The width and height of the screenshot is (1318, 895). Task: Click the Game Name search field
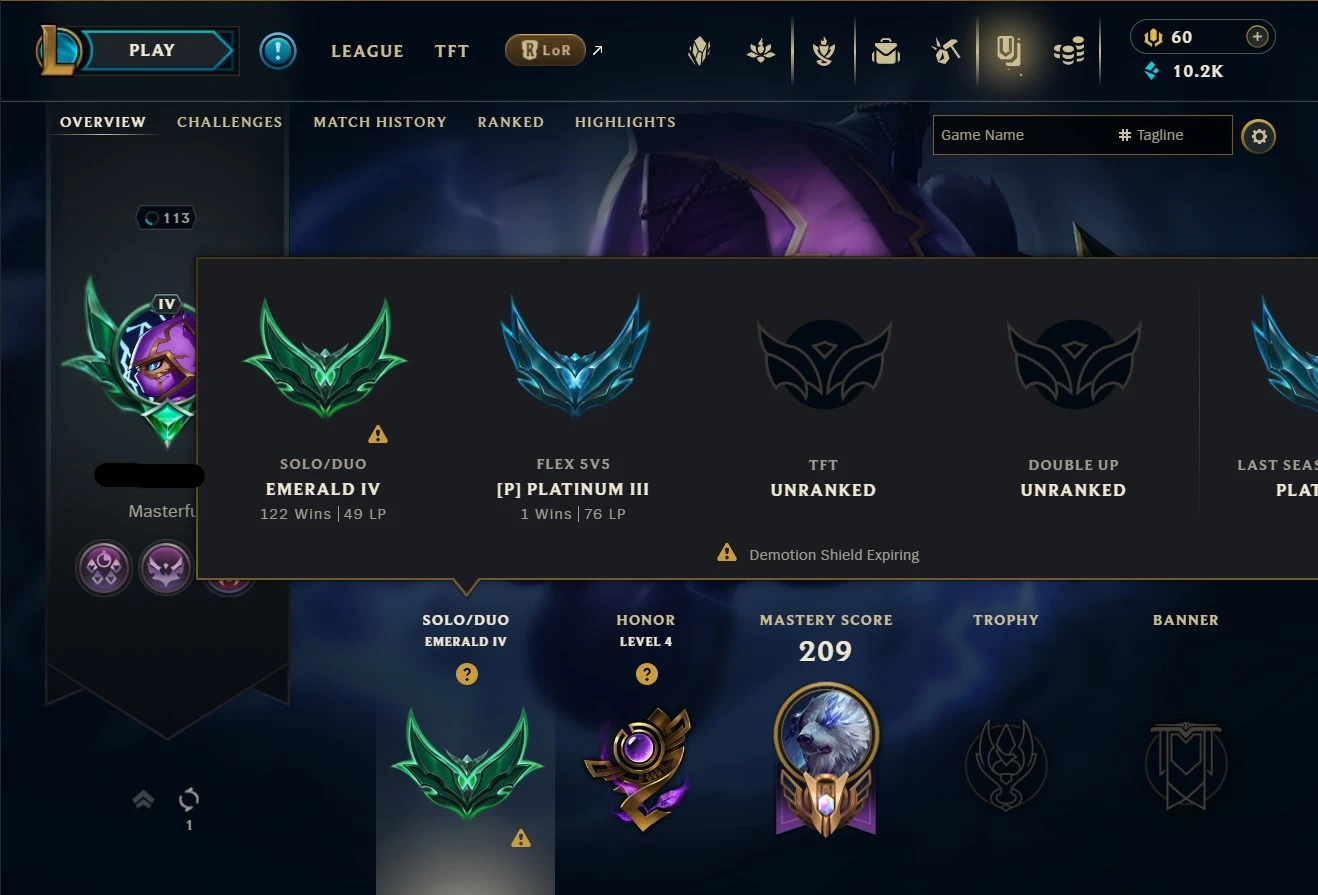1024,135
